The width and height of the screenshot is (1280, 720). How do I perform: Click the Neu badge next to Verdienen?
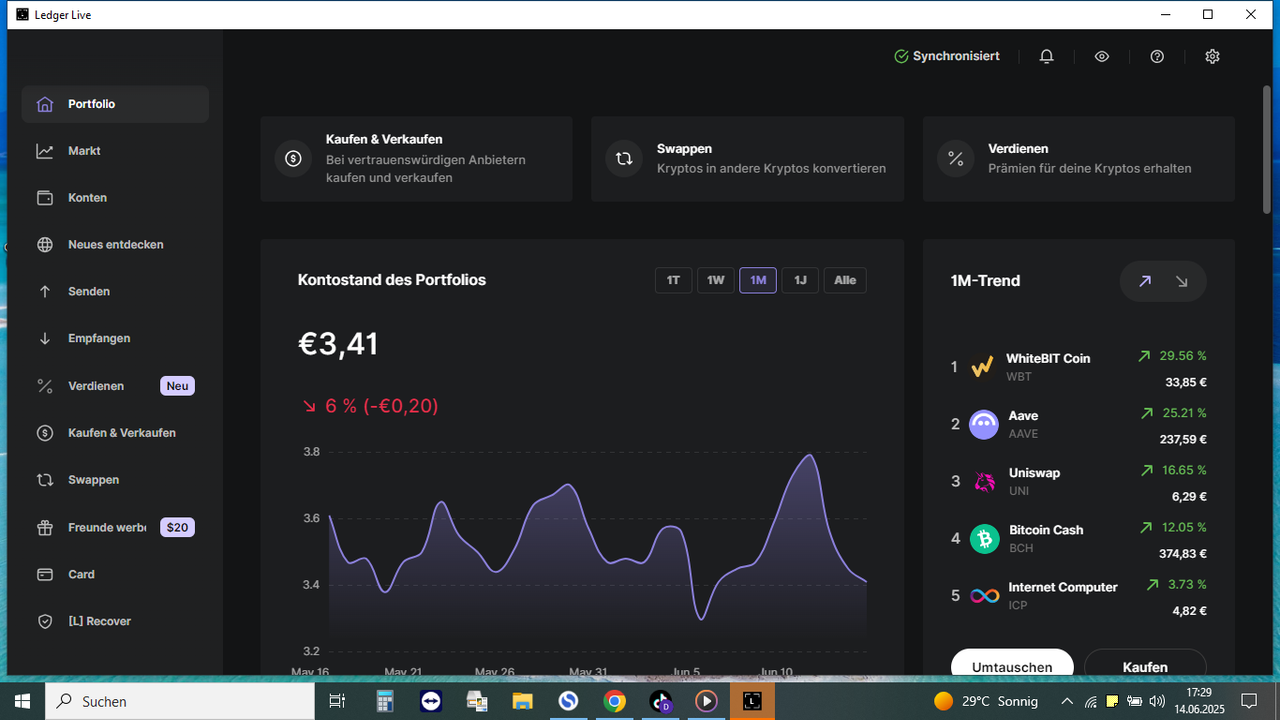177,386
